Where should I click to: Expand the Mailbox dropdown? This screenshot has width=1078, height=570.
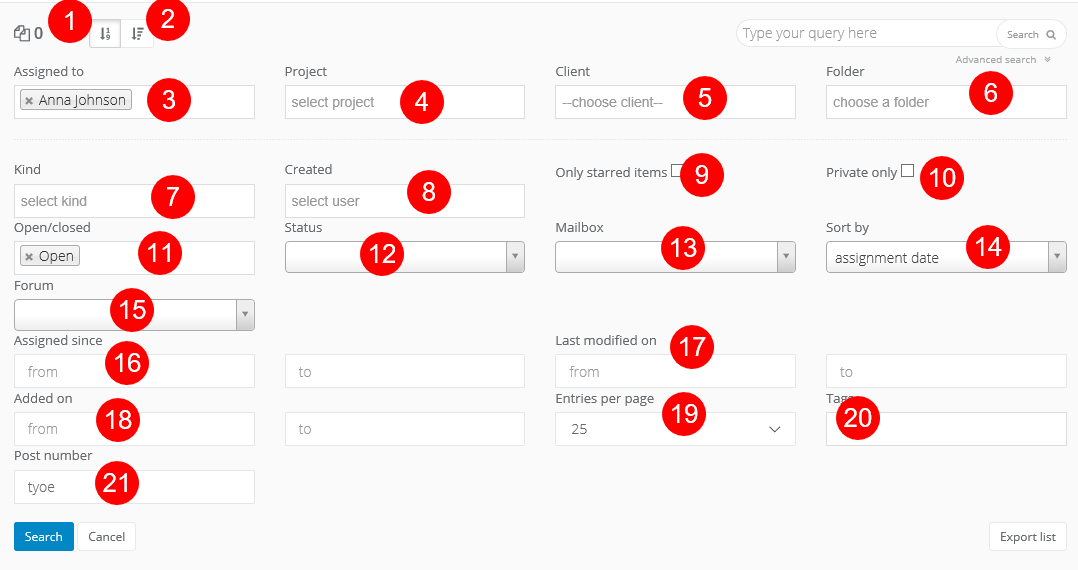click(786, 257)
